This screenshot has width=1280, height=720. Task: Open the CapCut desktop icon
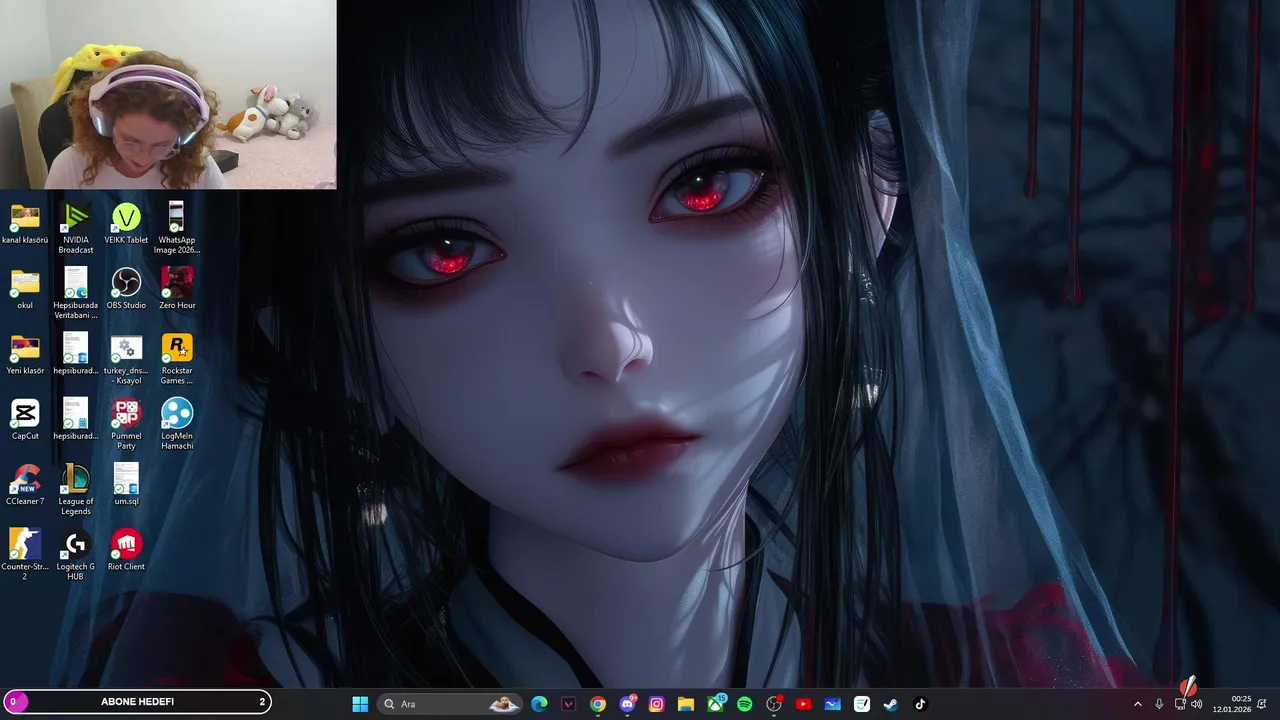click(25, 419)
